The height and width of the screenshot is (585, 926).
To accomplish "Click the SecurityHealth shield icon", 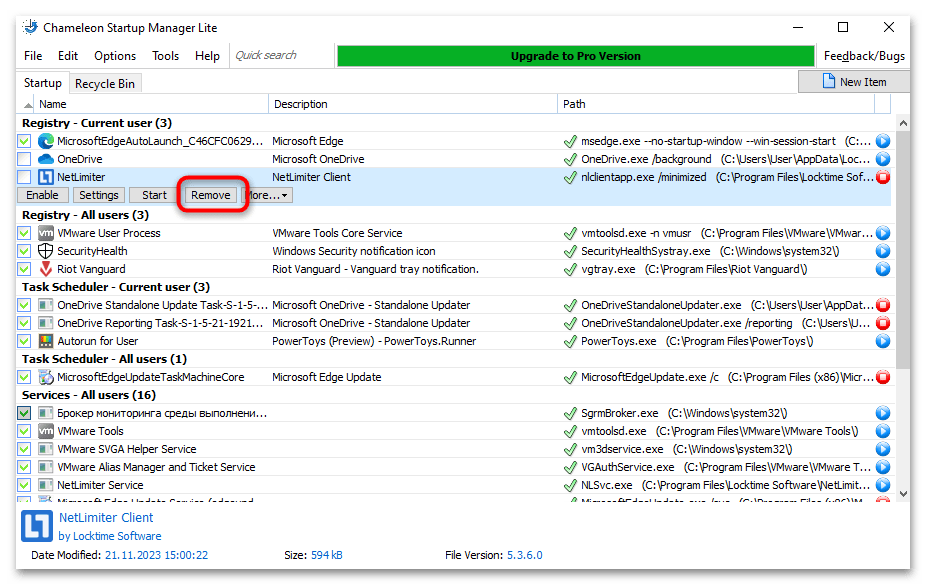I will 46,251.
